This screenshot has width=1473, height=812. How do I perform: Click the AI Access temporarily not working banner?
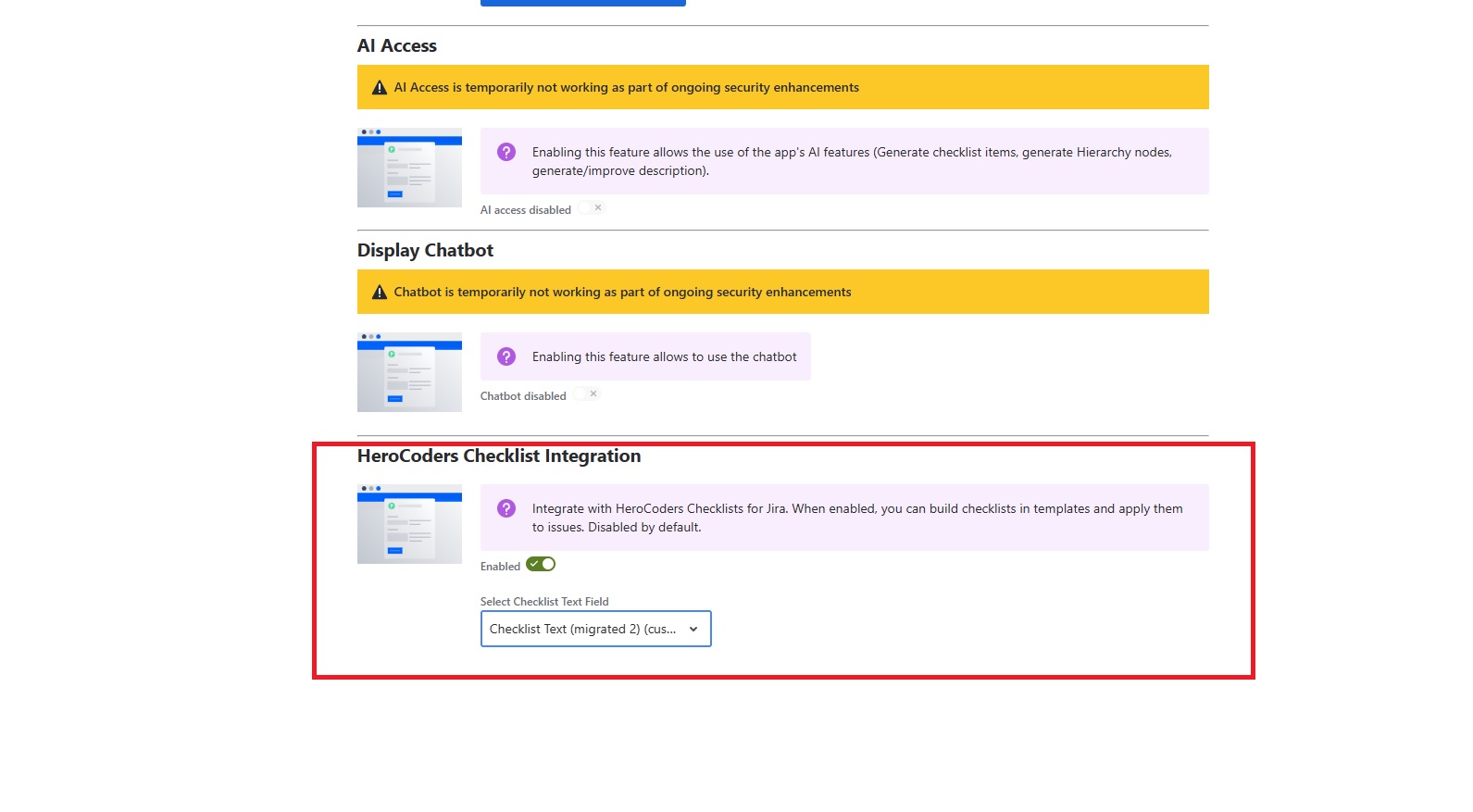coord(782,88)
